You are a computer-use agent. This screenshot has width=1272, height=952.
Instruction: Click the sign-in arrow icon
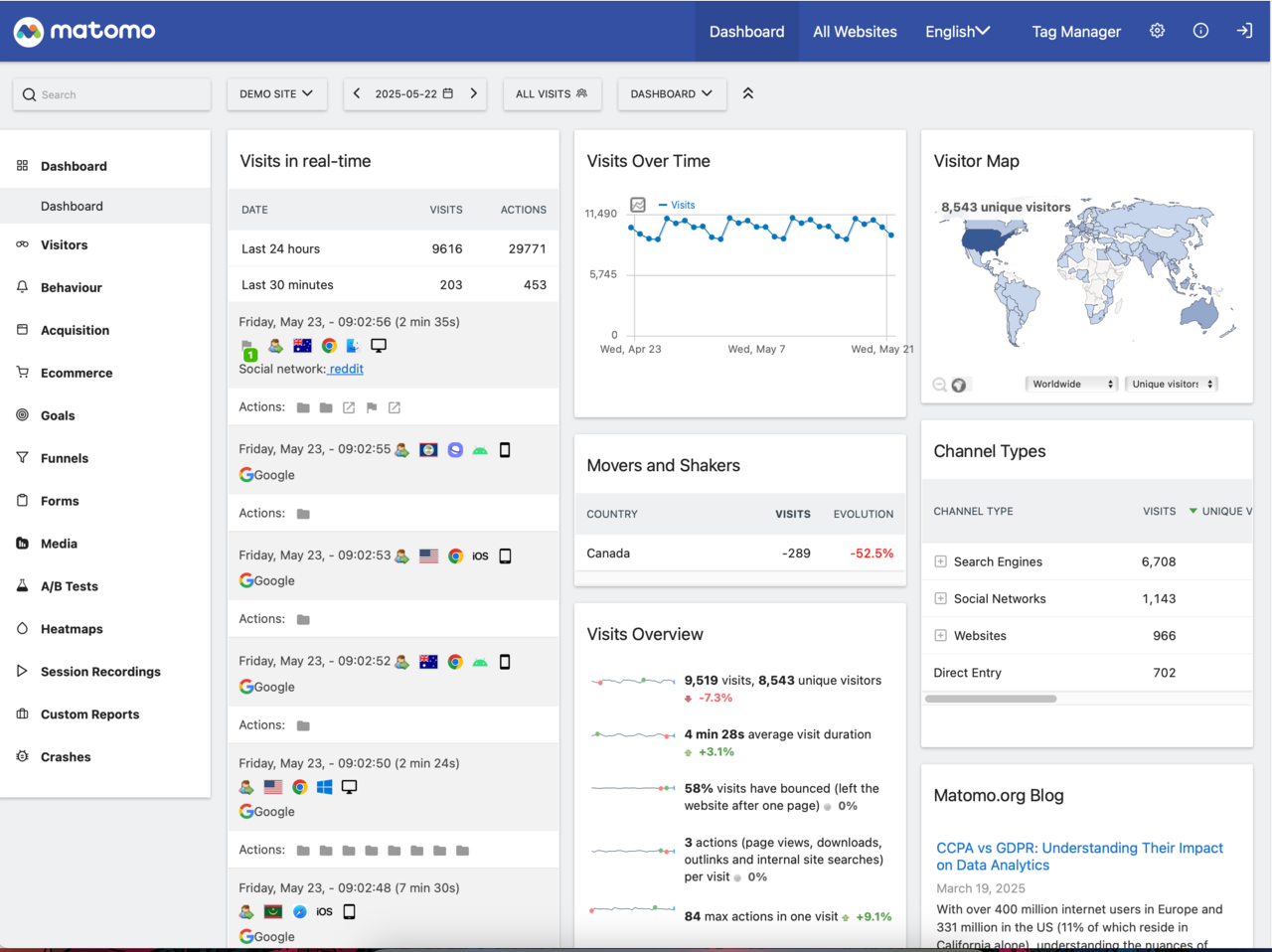[1244, 31]
